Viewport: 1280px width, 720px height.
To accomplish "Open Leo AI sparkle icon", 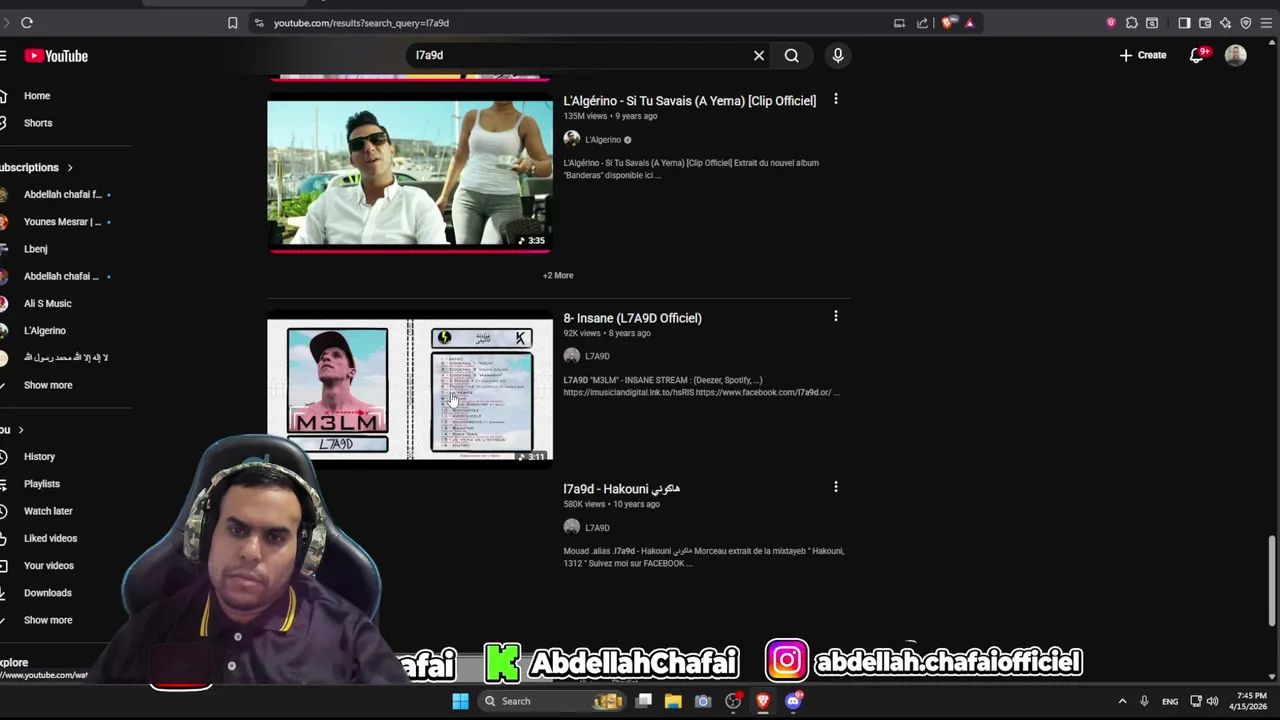I will click(x=1225, y=22).
